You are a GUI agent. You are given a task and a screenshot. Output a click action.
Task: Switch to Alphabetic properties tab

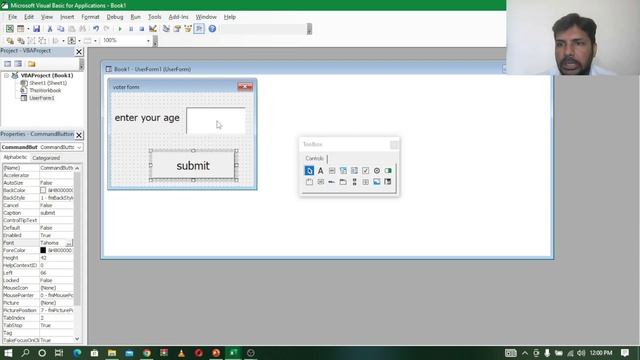(x=15, y=158)
